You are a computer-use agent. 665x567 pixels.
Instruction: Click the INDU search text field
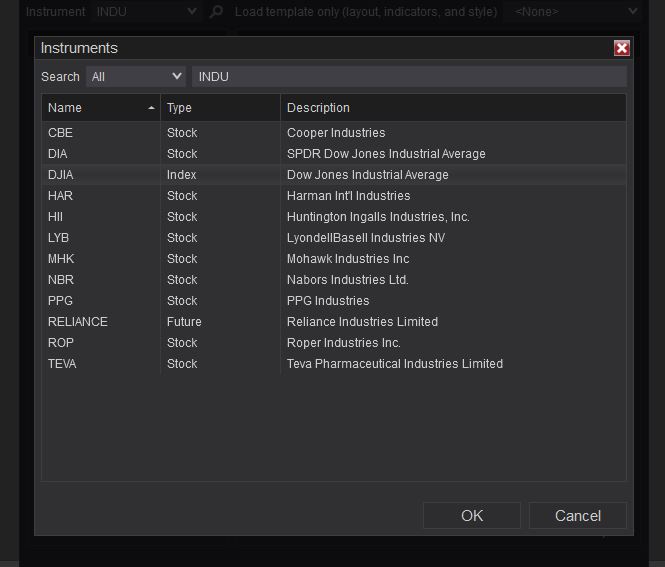pyautogui.click(x=409, y=77)
